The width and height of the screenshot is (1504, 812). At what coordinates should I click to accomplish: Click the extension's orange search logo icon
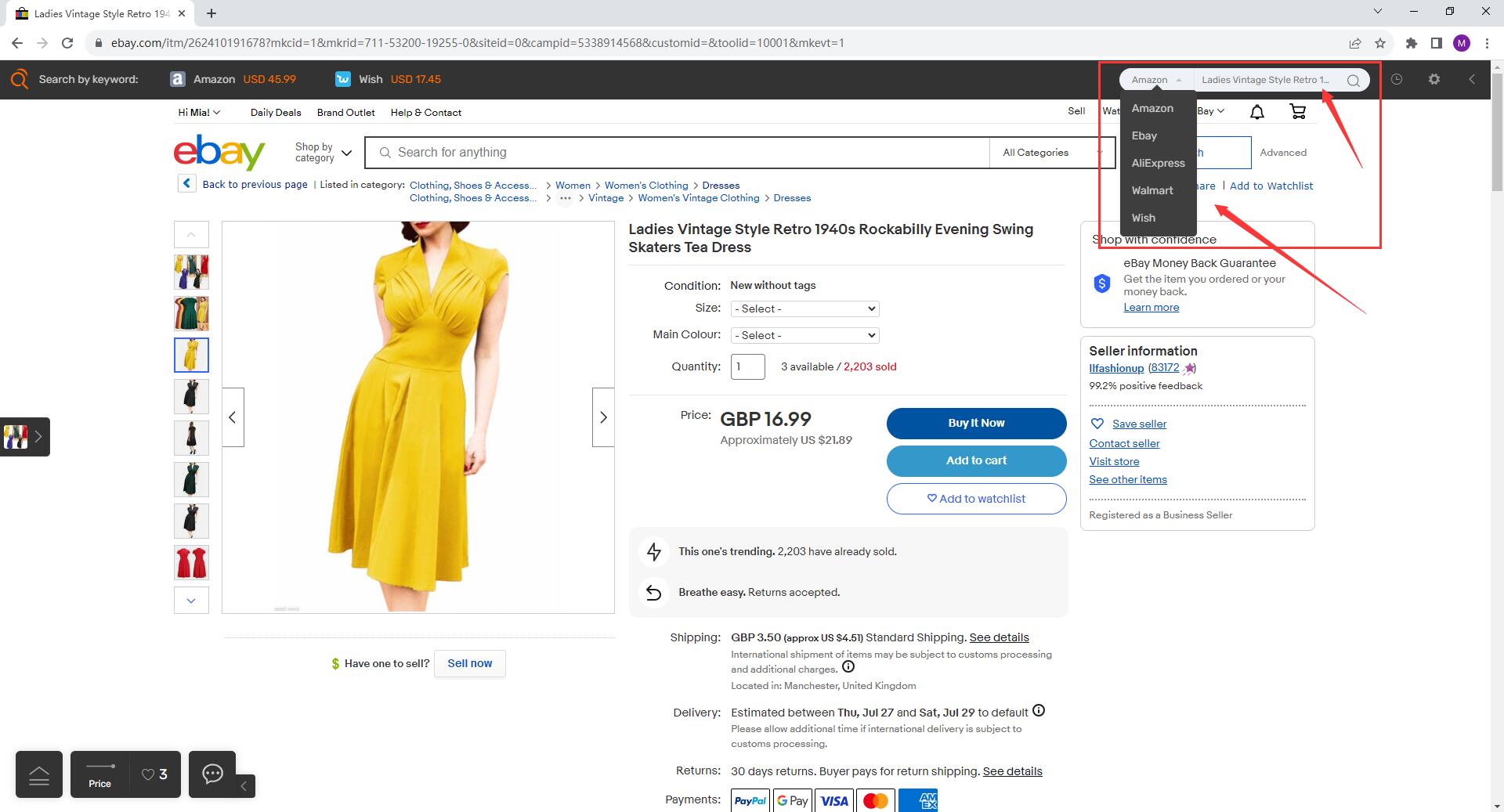(20, 79)
